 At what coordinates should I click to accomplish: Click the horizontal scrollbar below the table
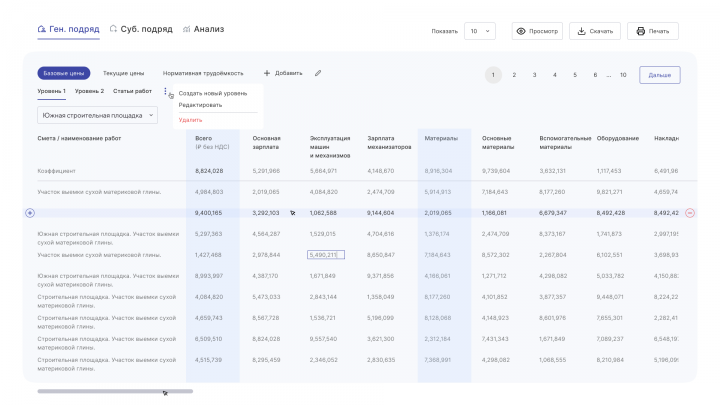(100, 391)
